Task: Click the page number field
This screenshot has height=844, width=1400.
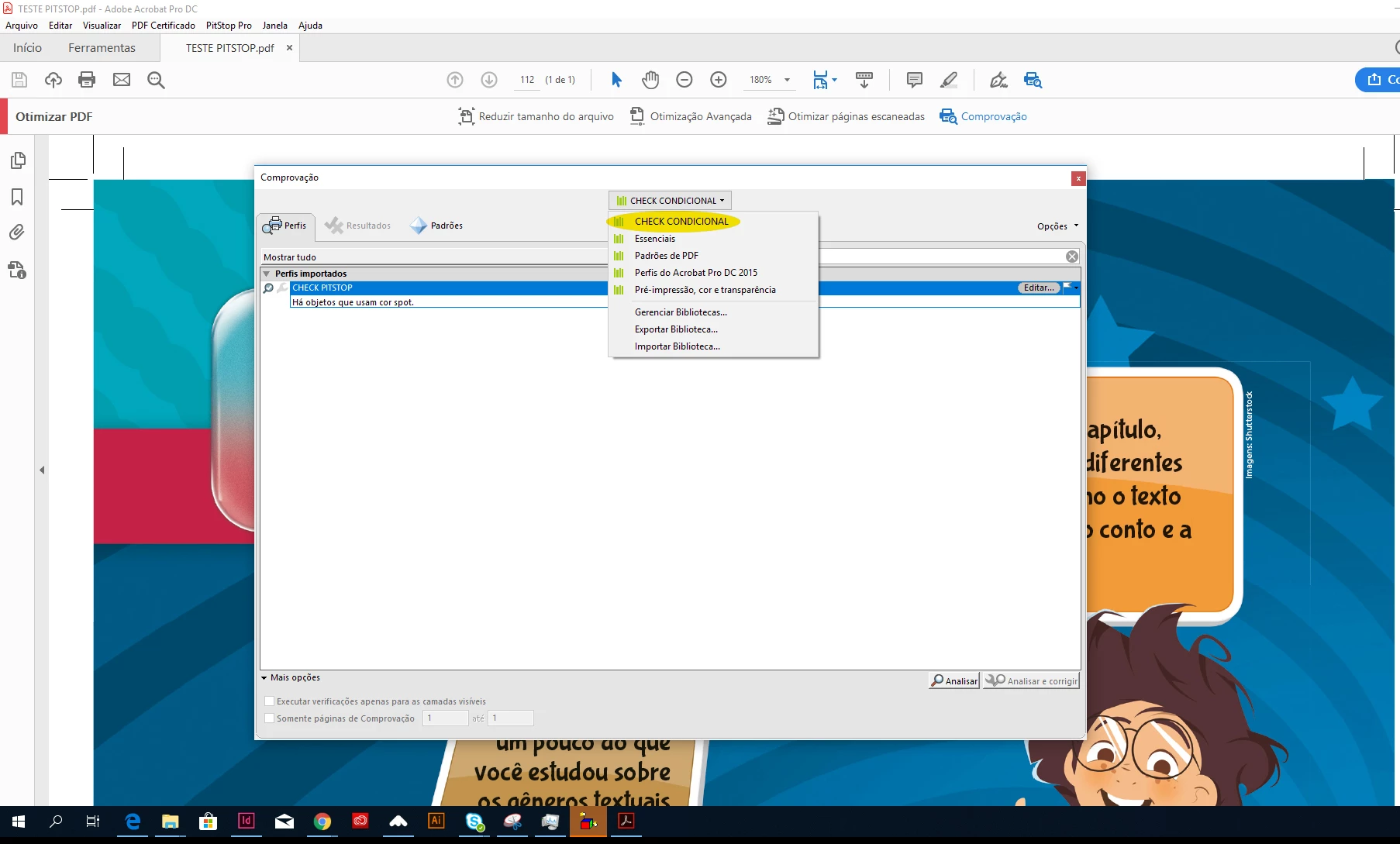Action: point(527,80)
